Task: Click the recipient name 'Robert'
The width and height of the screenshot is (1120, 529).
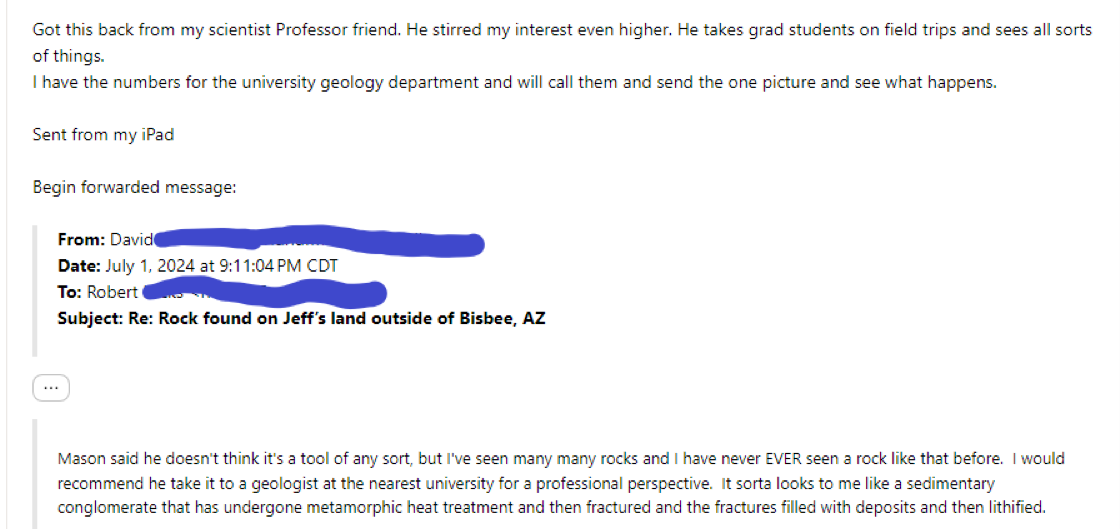Action: 113,292
